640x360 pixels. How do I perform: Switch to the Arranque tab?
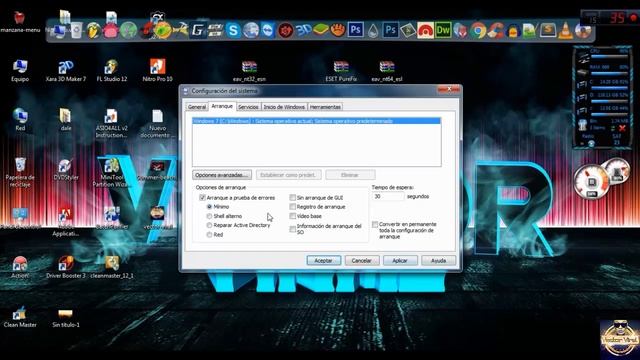tap(222, 106)
